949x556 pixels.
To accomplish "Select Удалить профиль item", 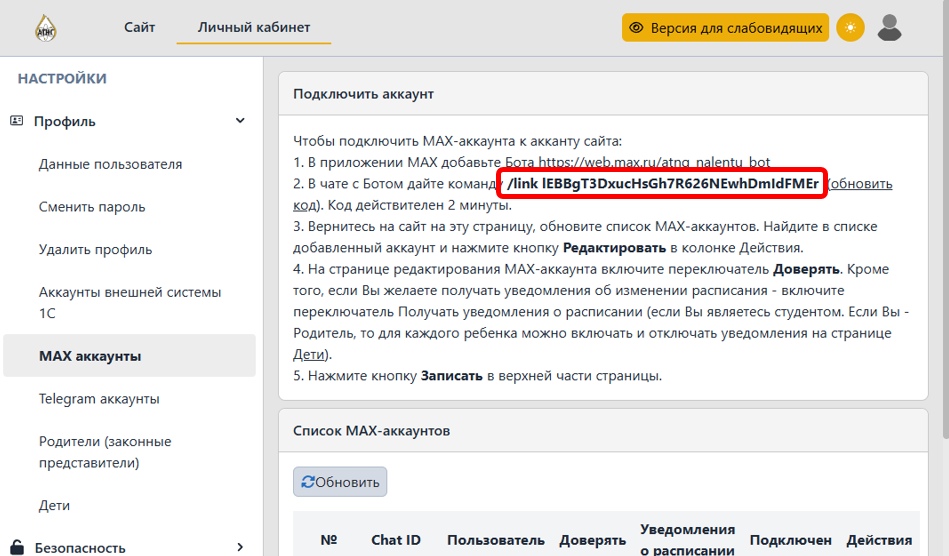I will [x=95, y=249].
